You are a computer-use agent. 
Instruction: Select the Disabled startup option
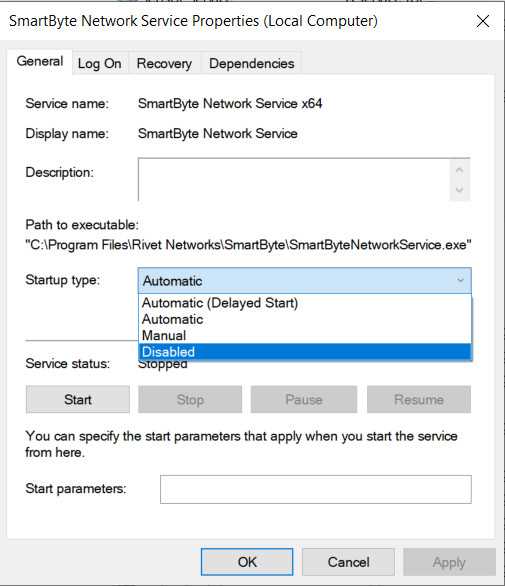(x=305, y=352)
